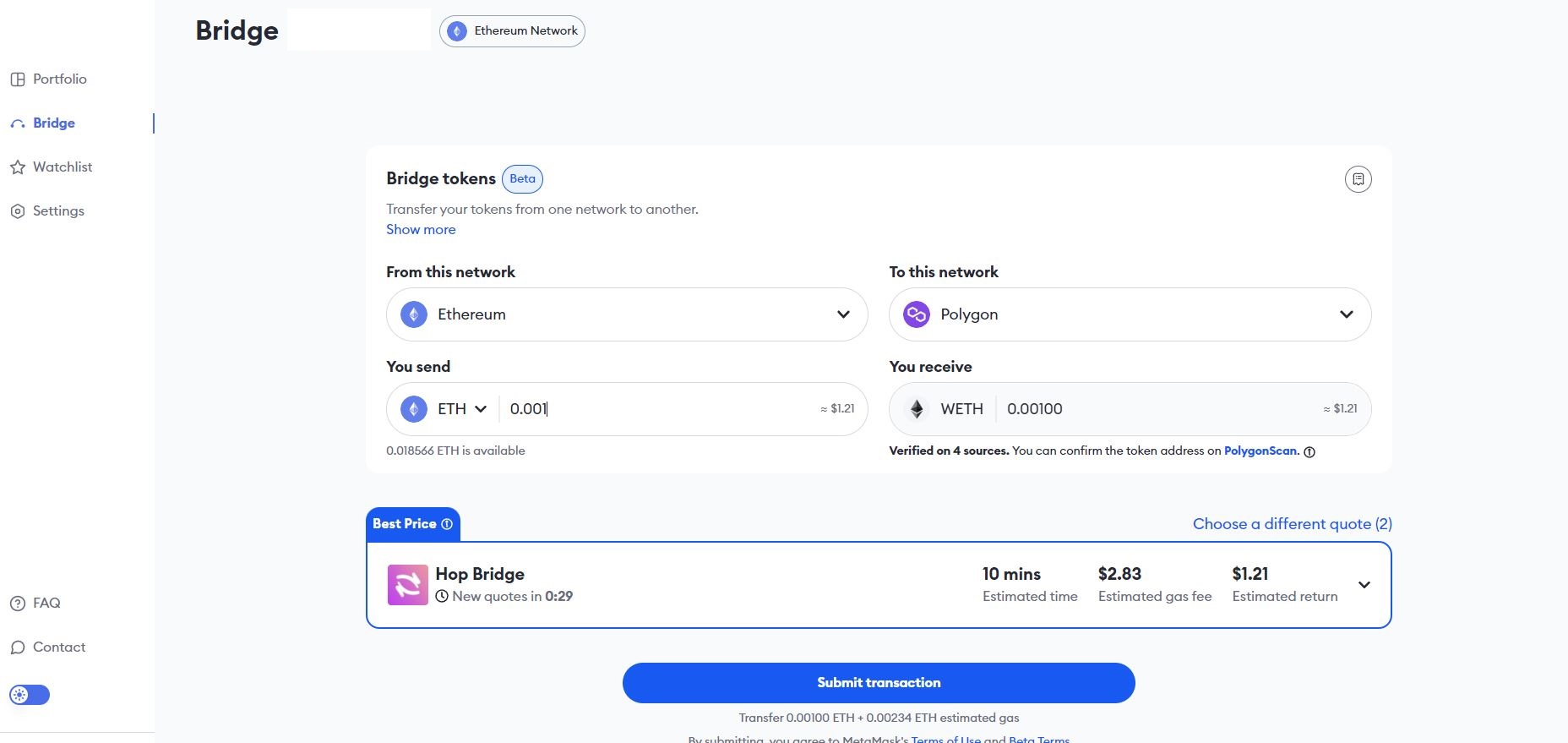Click the Bridge arc icon in the sidebar
Viewport: 1568px width, 743px height.
pyautogui.click(x=18, y=123)
